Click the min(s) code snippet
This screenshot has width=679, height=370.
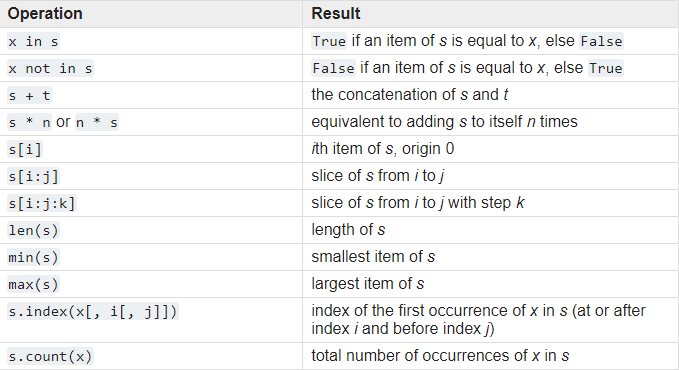click(x=33, y=257)
